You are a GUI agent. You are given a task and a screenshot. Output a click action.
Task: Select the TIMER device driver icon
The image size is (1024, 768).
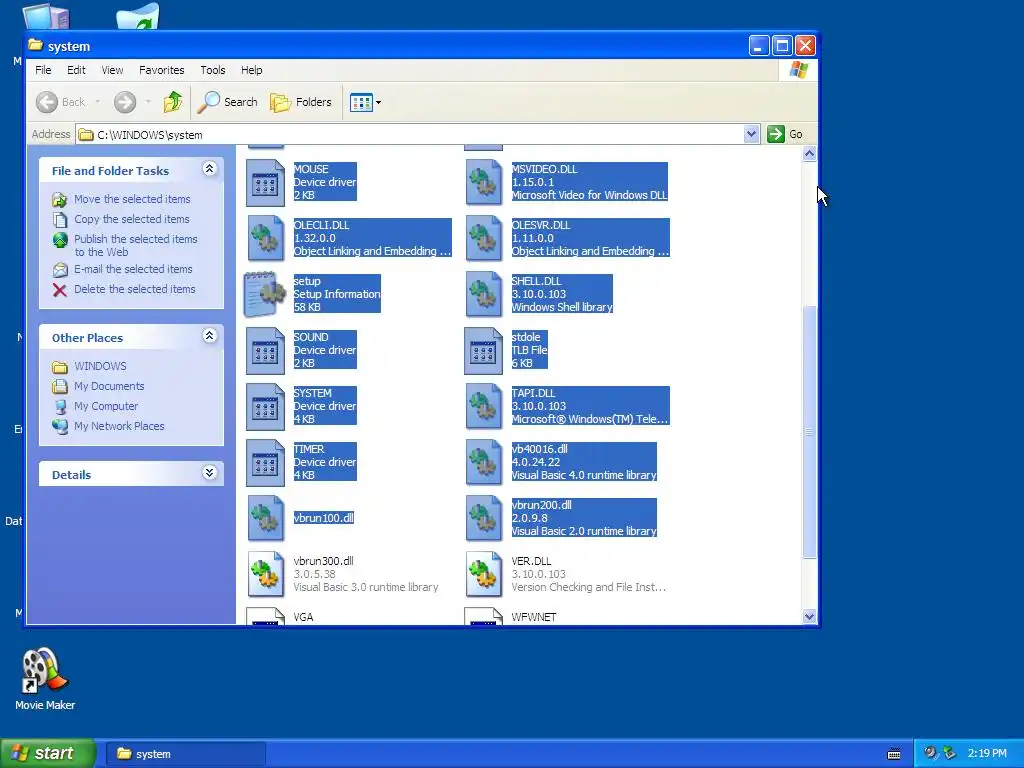pyautogui.click(x=265, y=463)
